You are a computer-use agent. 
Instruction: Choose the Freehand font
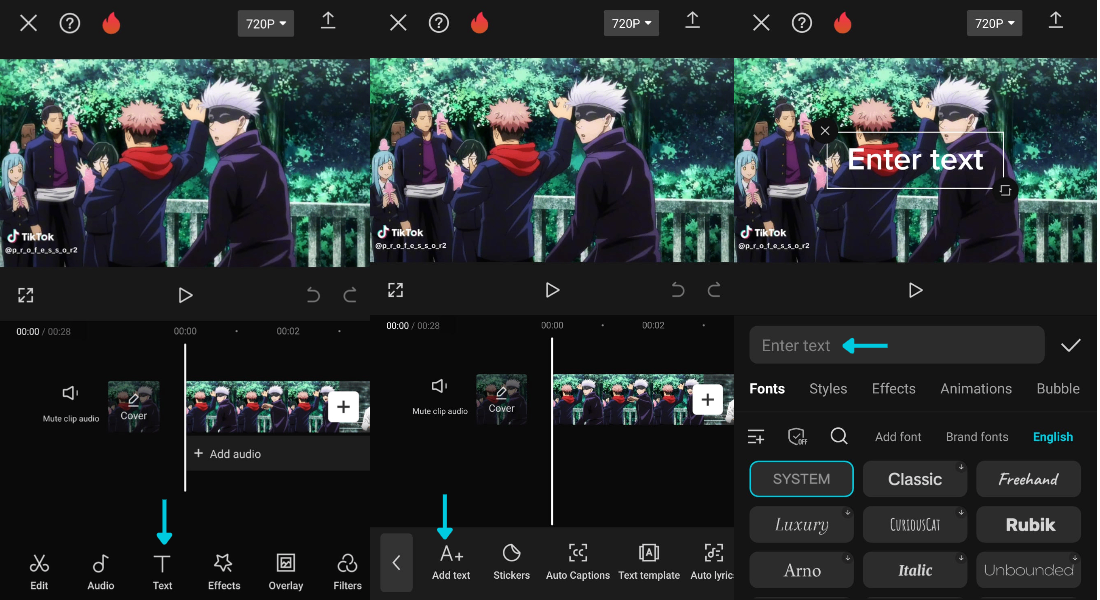[1028, 479]
